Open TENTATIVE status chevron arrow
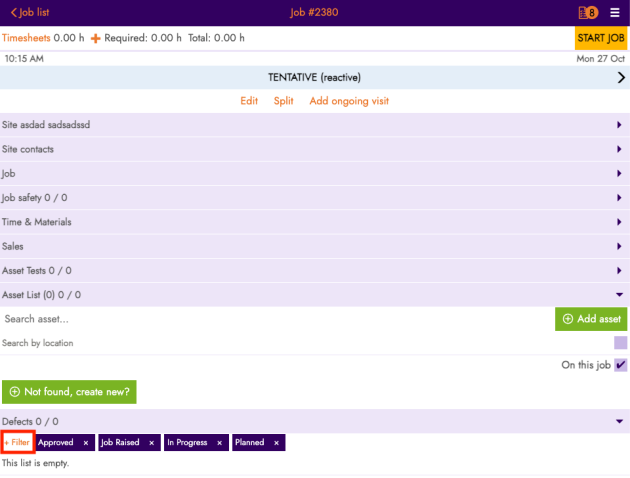The image size is (630, 478). 620,78
